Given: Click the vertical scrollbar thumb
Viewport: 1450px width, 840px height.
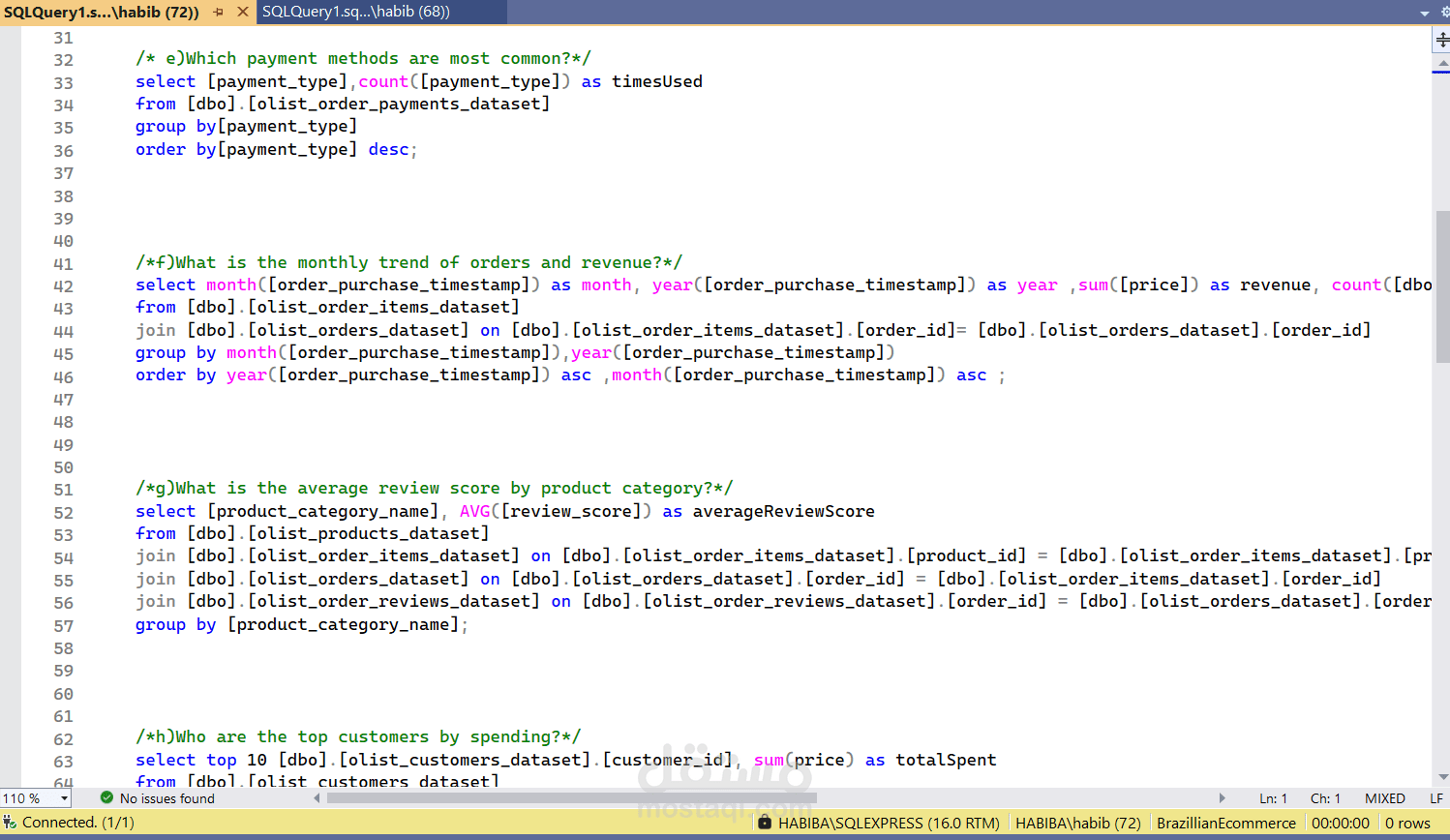Looking at the screenshot, I should [1442, 286].
